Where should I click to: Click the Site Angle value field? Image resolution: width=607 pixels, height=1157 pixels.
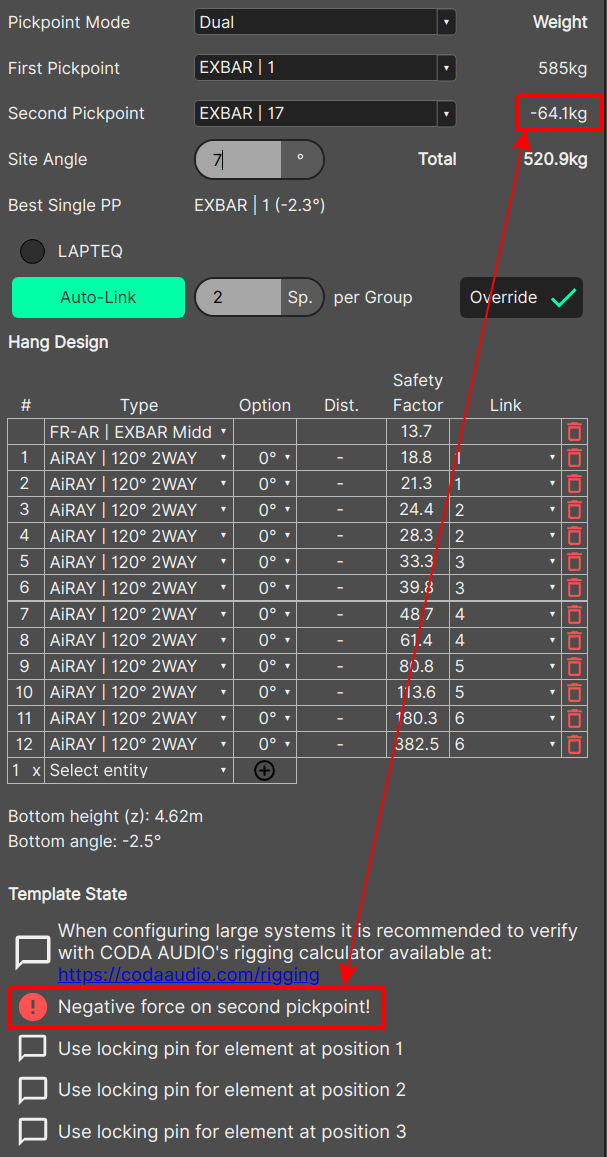pyautogui.click(x=238, y=160)
